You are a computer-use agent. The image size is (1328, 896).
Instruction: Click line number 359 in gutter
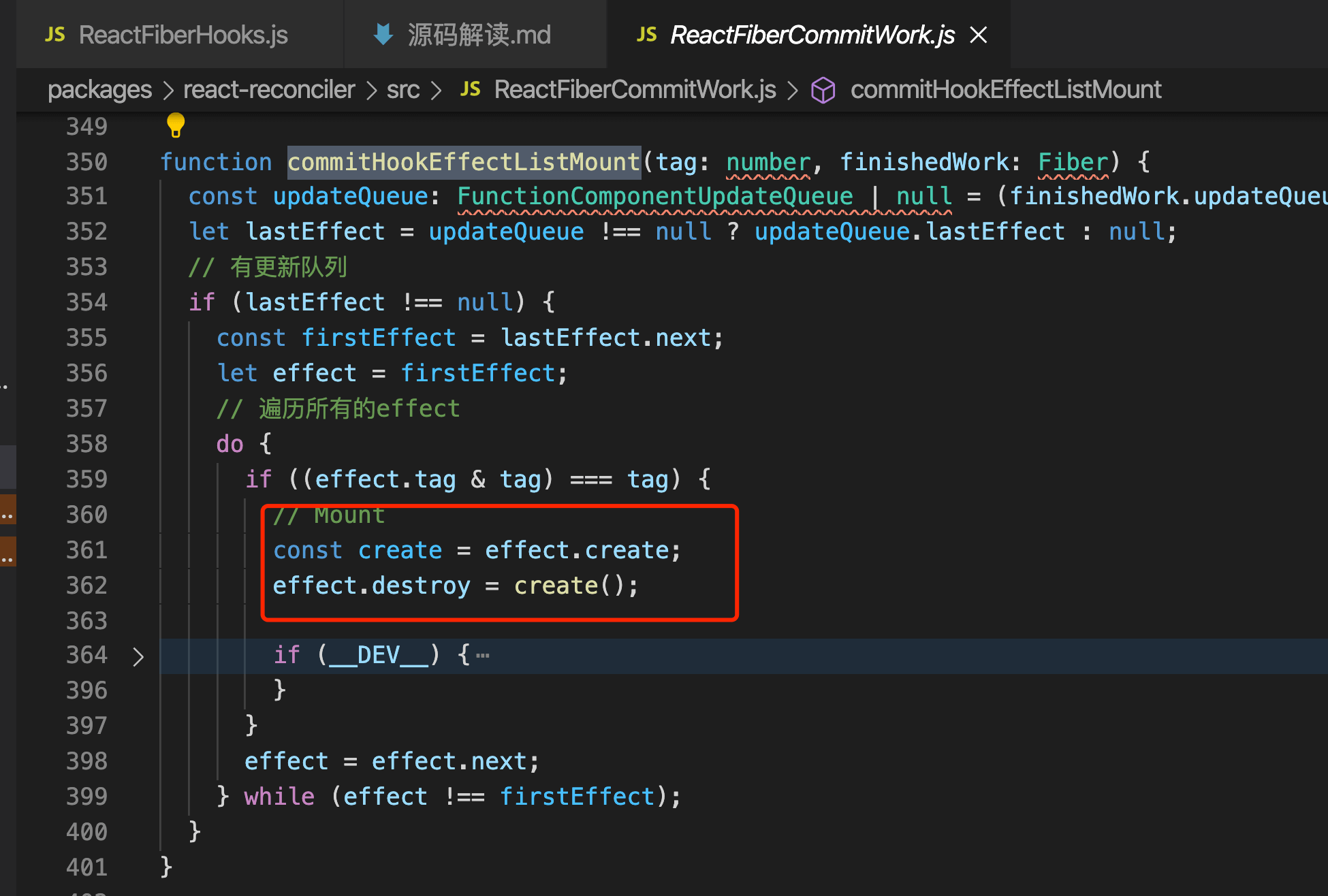click(86, 479)
